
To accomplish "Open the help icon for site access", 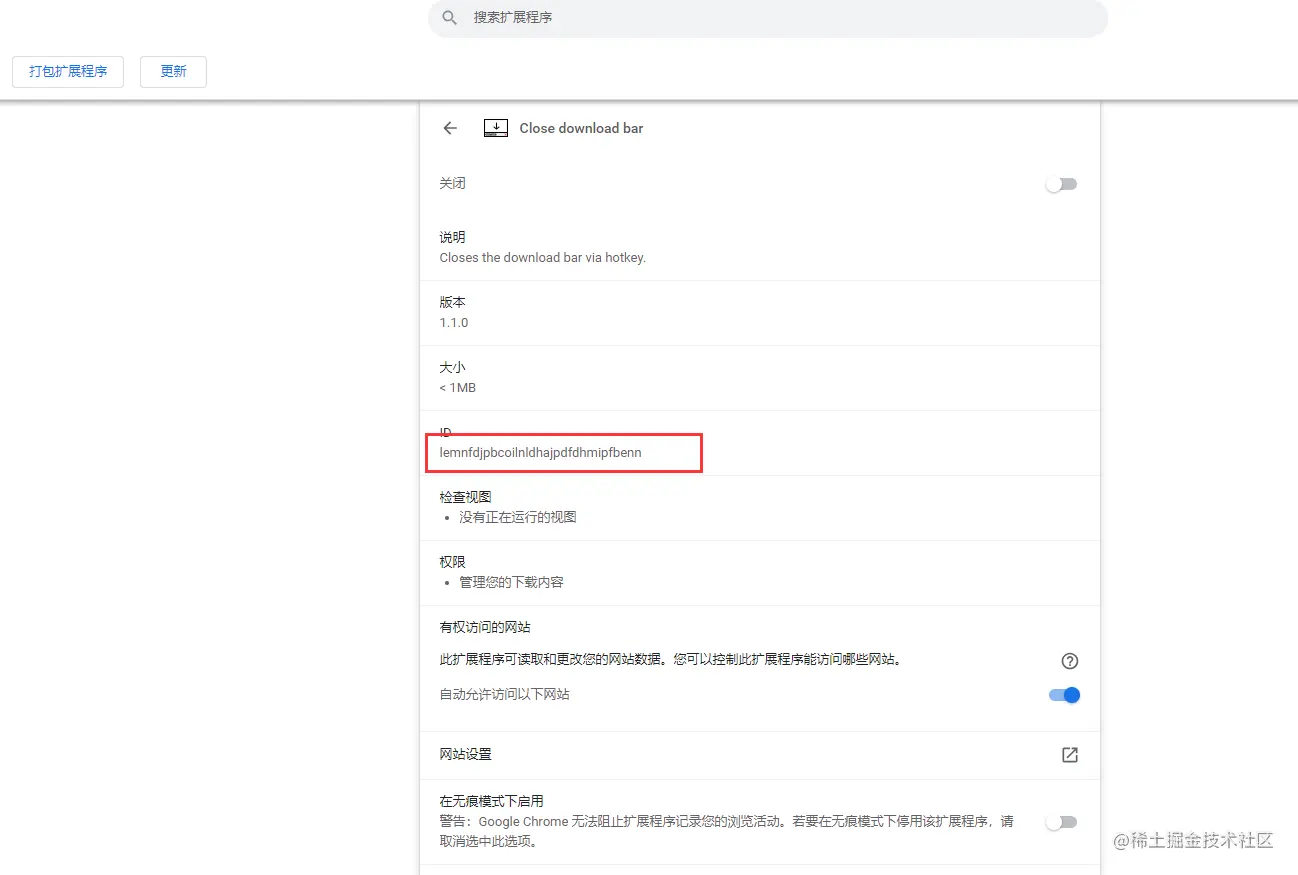I will pos(1069,661).
